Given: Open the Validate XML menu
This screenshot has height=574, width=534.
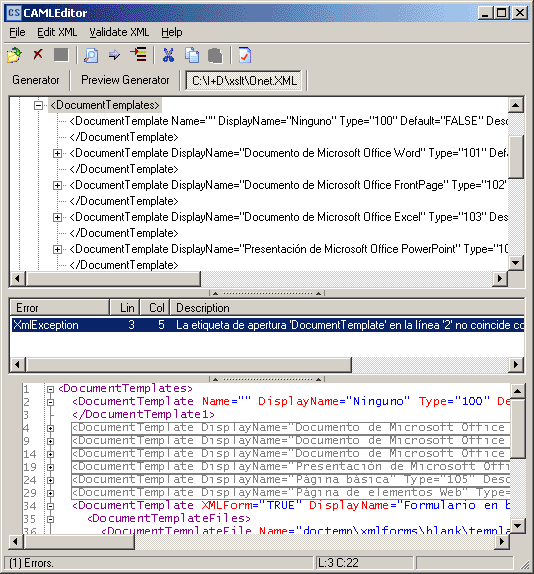Looking at the screenshot, I should tap(119, 32).
